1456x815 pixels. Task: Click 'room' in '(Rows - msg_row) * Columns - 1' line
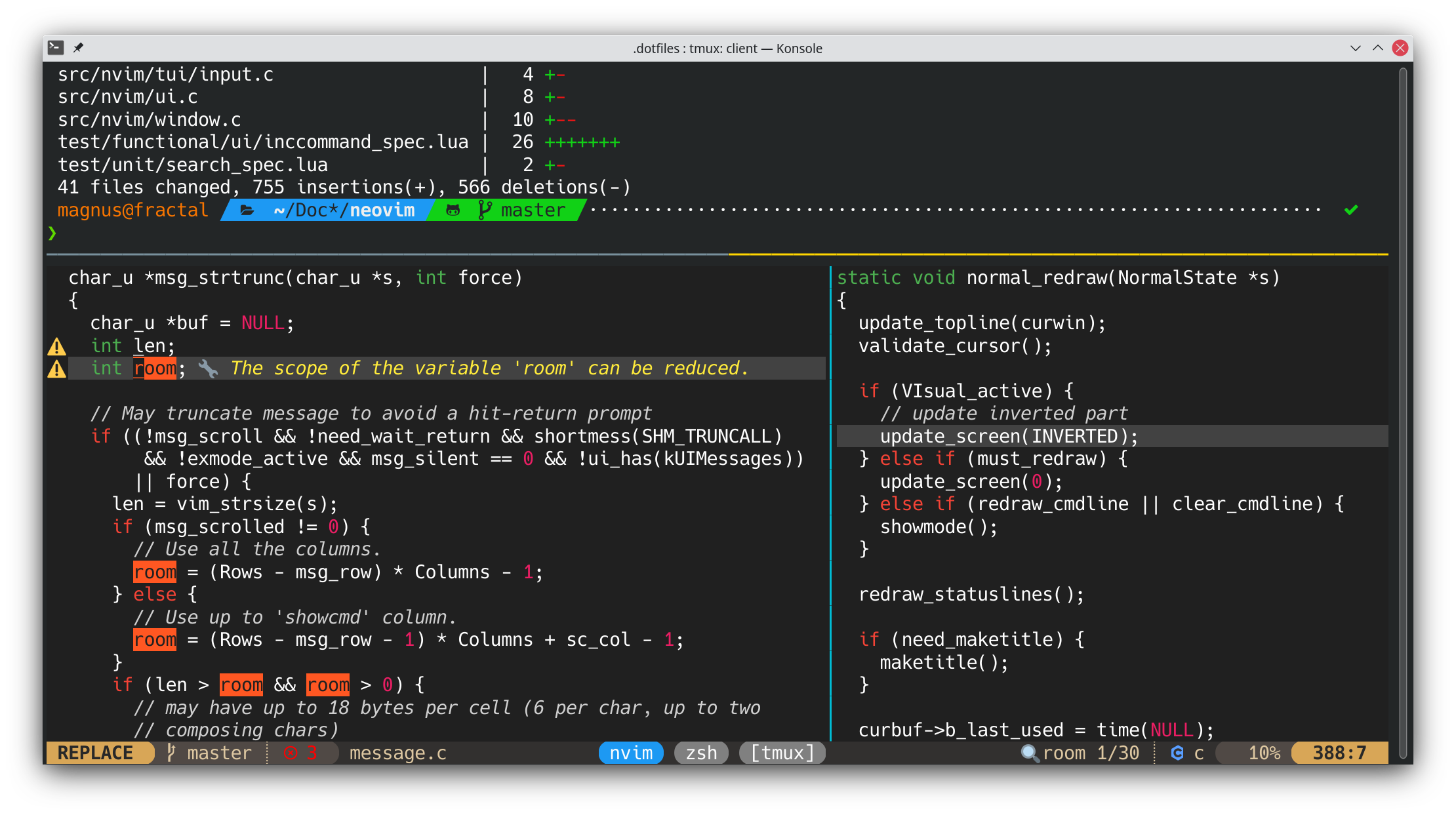155,572
